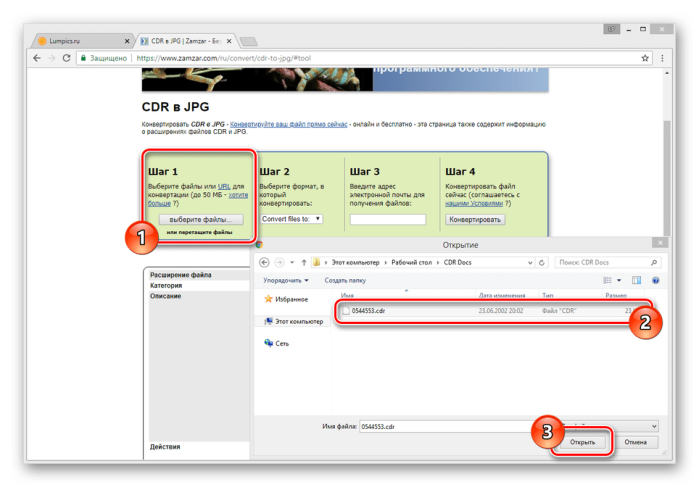
Task: Click the address bar URL
Action: [x=223, y=58]
